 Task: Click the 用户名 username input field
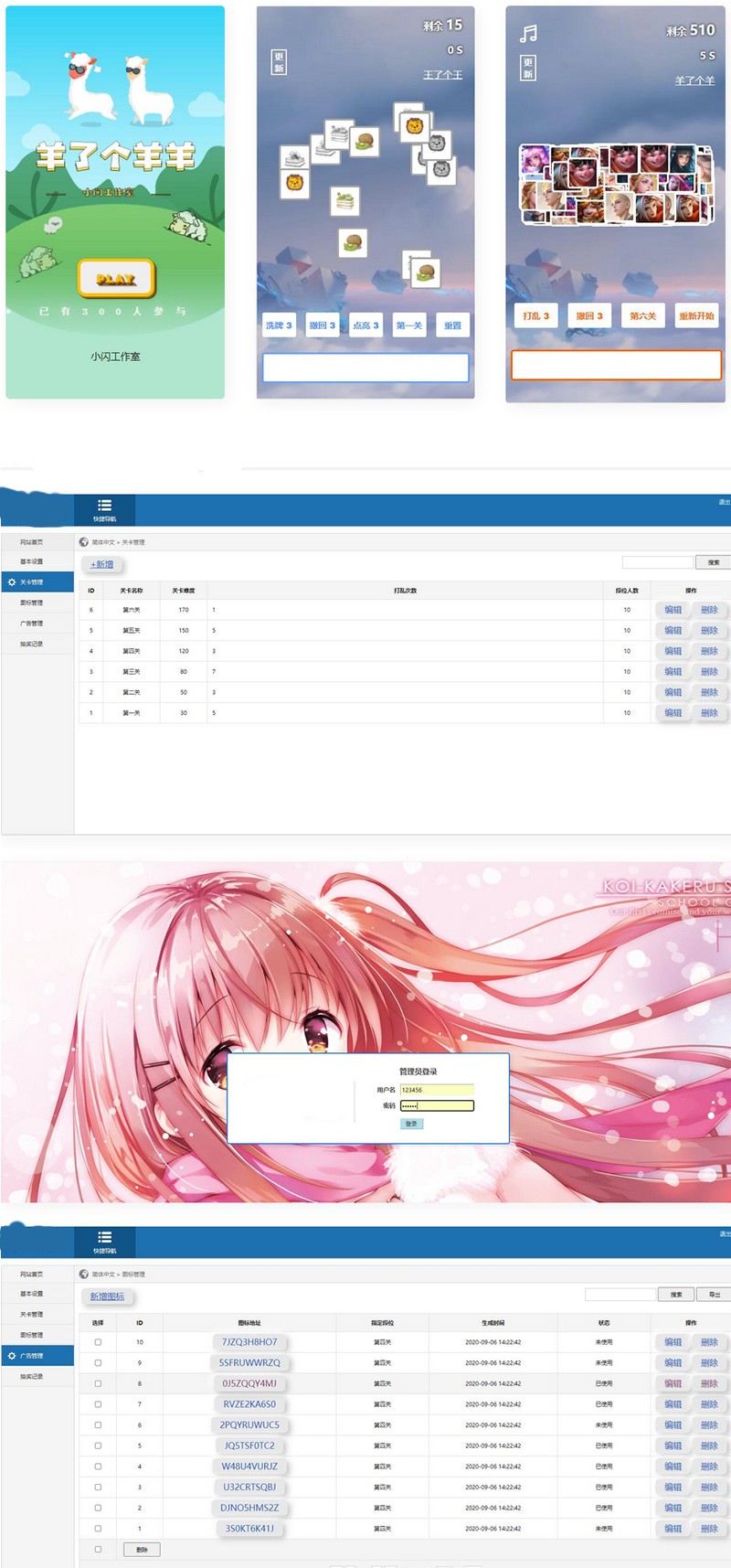point(437,1090)
